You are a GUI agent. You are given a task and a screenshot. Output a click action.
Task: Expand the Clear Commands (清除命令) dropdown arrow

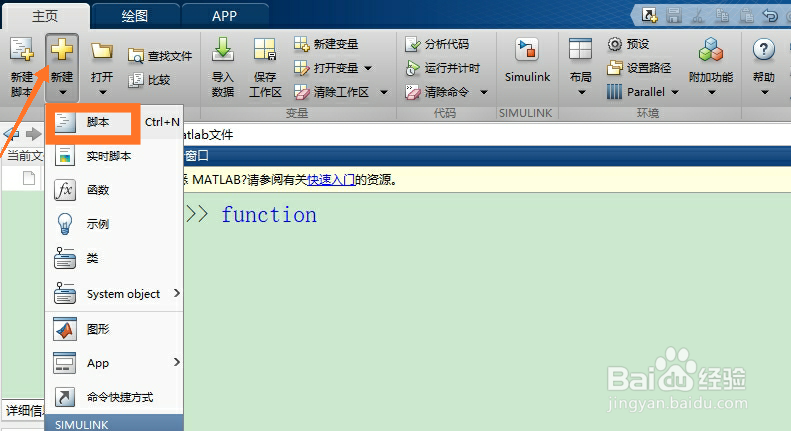tap(484, 92)
